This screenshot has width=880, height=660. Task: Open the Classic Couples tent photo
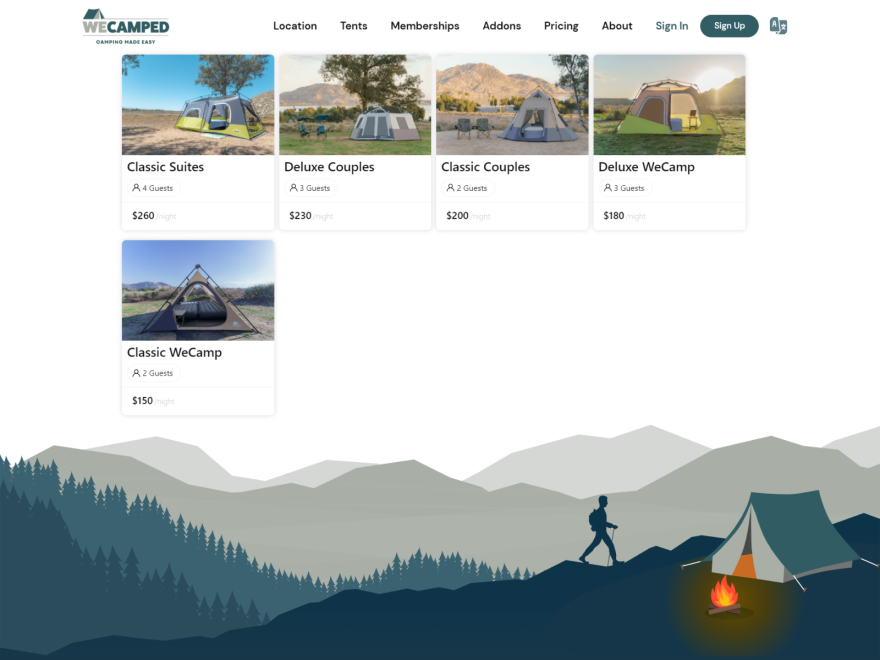coord(512,104)
